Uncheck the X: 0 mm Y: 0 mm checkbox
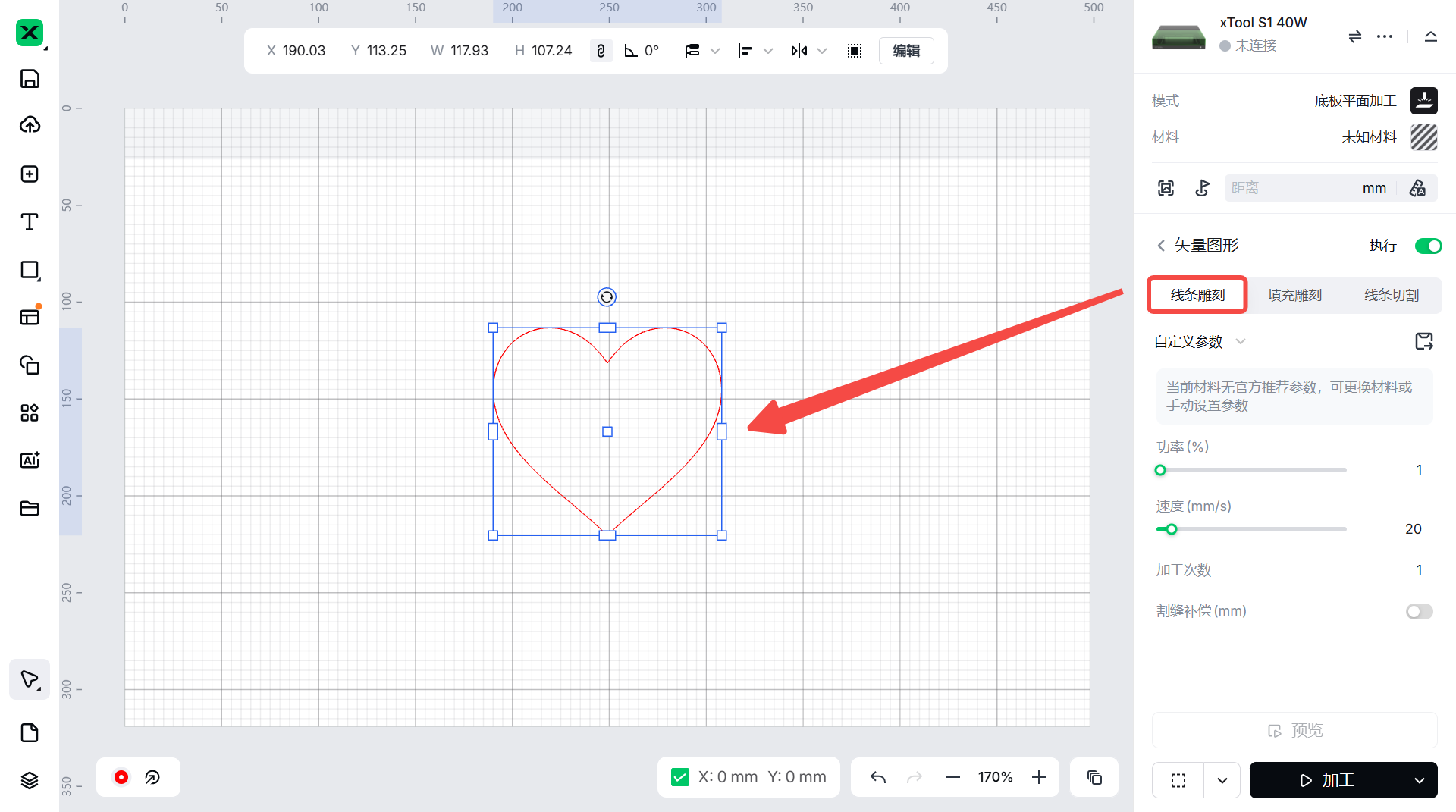Screen dimensions: 1456x812 [x=680, y=777]
